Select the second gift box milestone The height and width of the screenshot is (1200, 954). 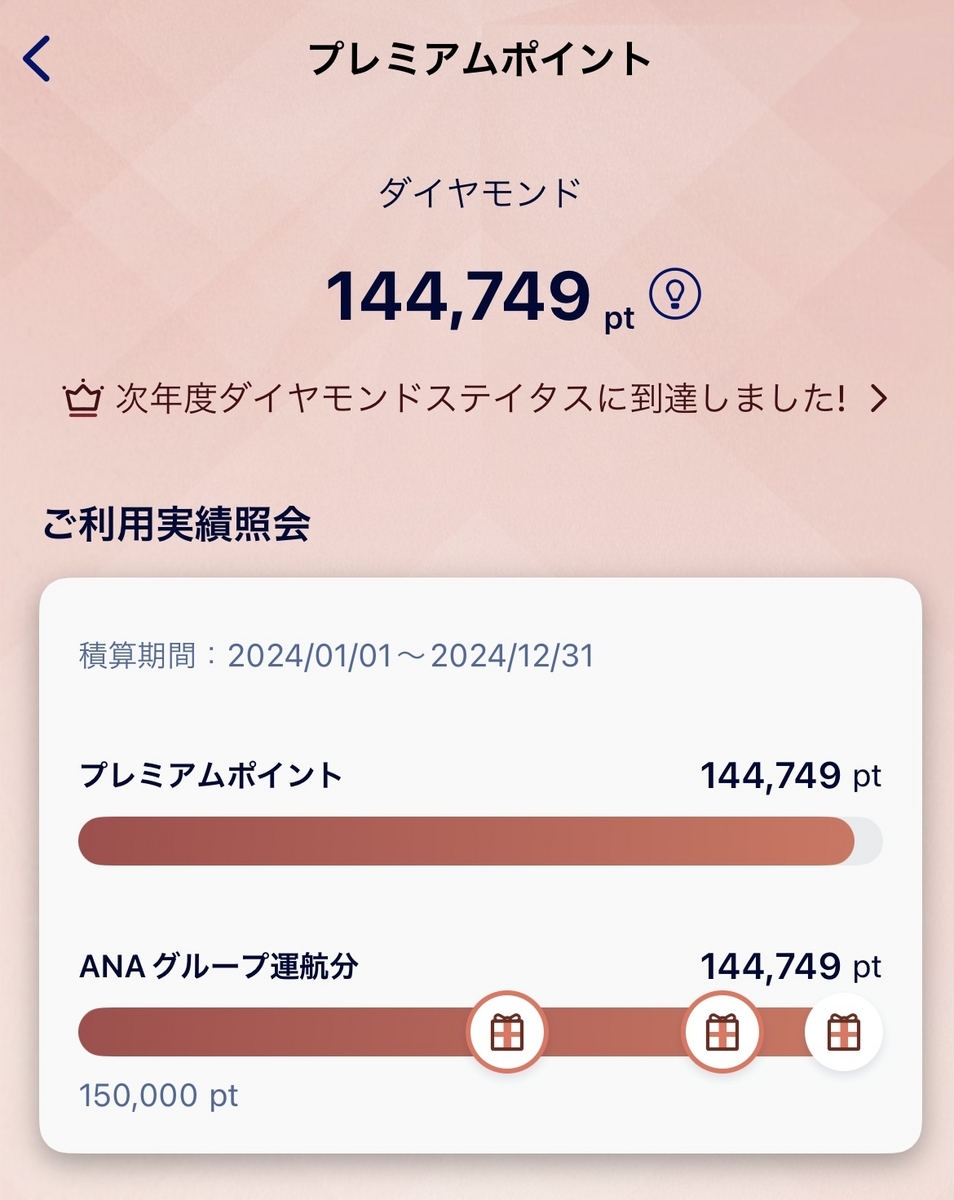click(x=722, y=1031)
